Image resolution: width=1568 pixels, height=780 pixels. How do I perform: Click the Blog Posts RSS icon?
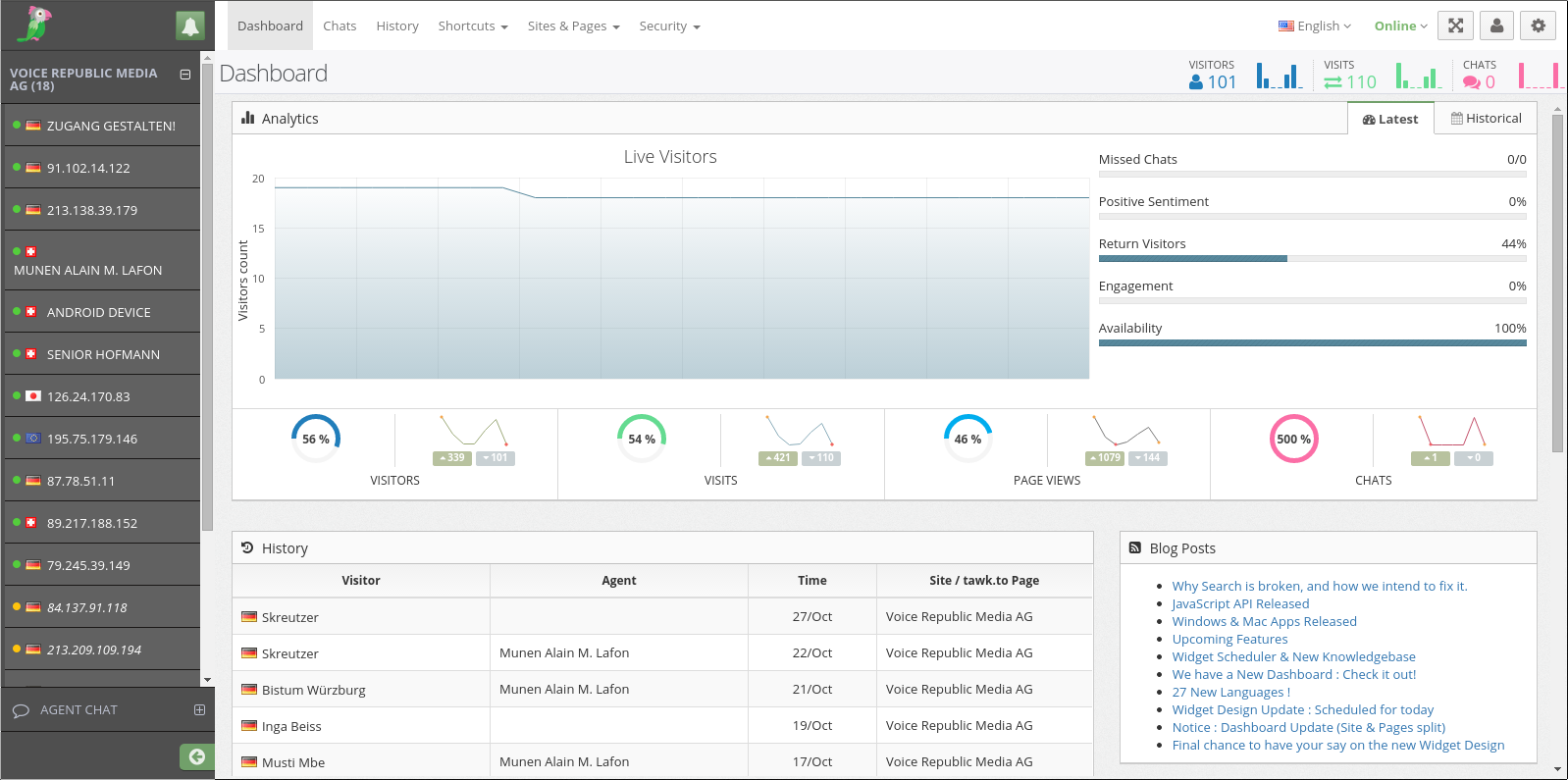click(1135, 547)
